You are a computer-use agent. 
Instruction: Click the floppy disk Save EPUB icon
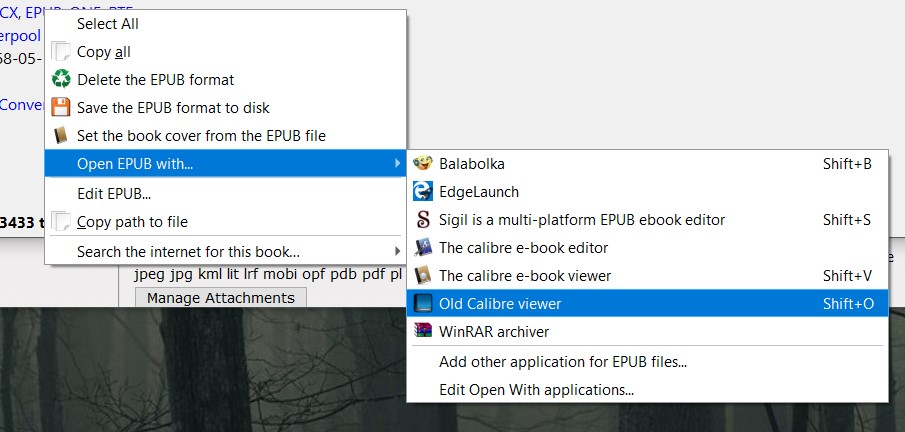pos(62,107)
